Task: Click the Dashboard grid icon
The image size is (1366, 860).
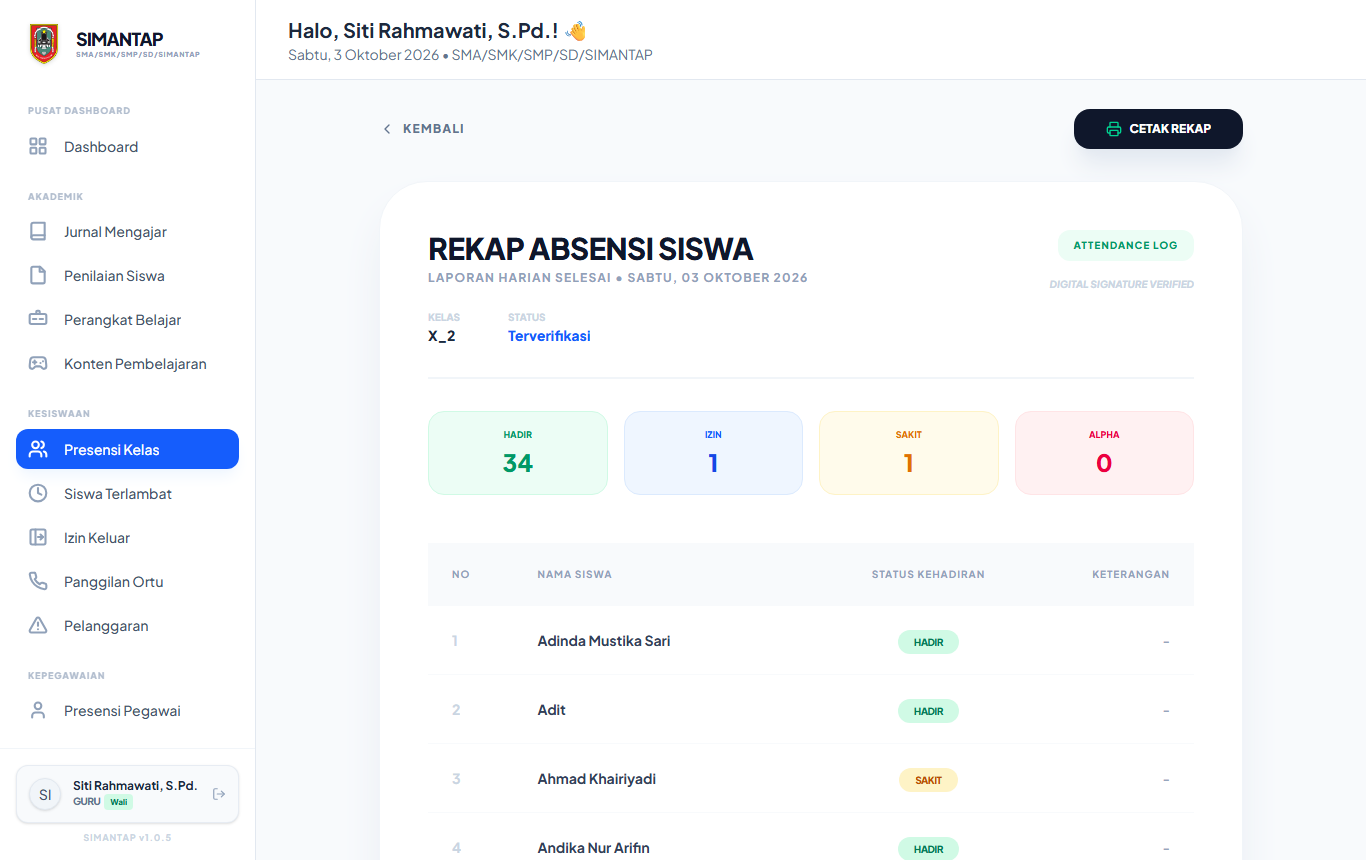Action: click(38, 147)
